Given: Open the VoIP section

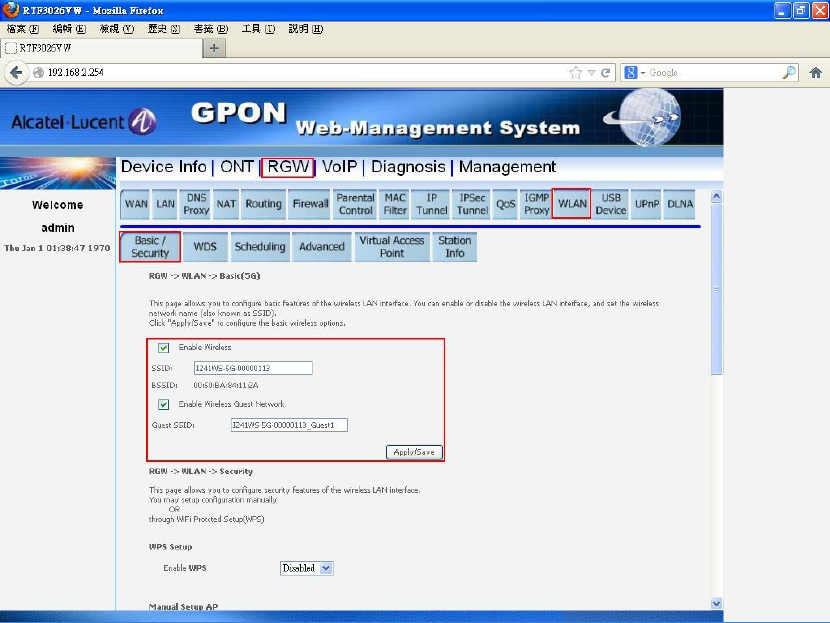Looking at the screenshot, I should click(x=339, y=167).
